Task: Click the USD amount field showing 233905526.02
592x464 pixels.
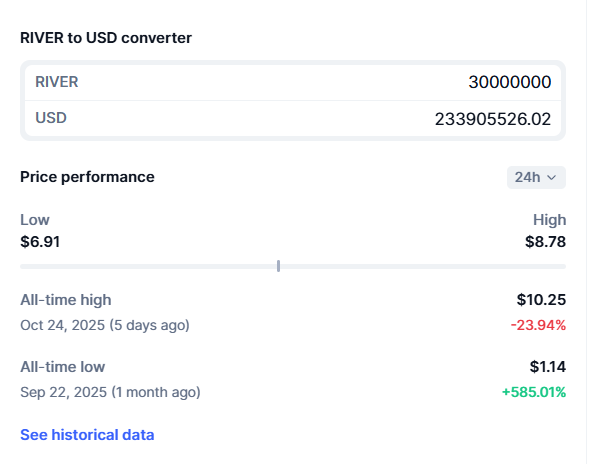Action: coord(293,119)
